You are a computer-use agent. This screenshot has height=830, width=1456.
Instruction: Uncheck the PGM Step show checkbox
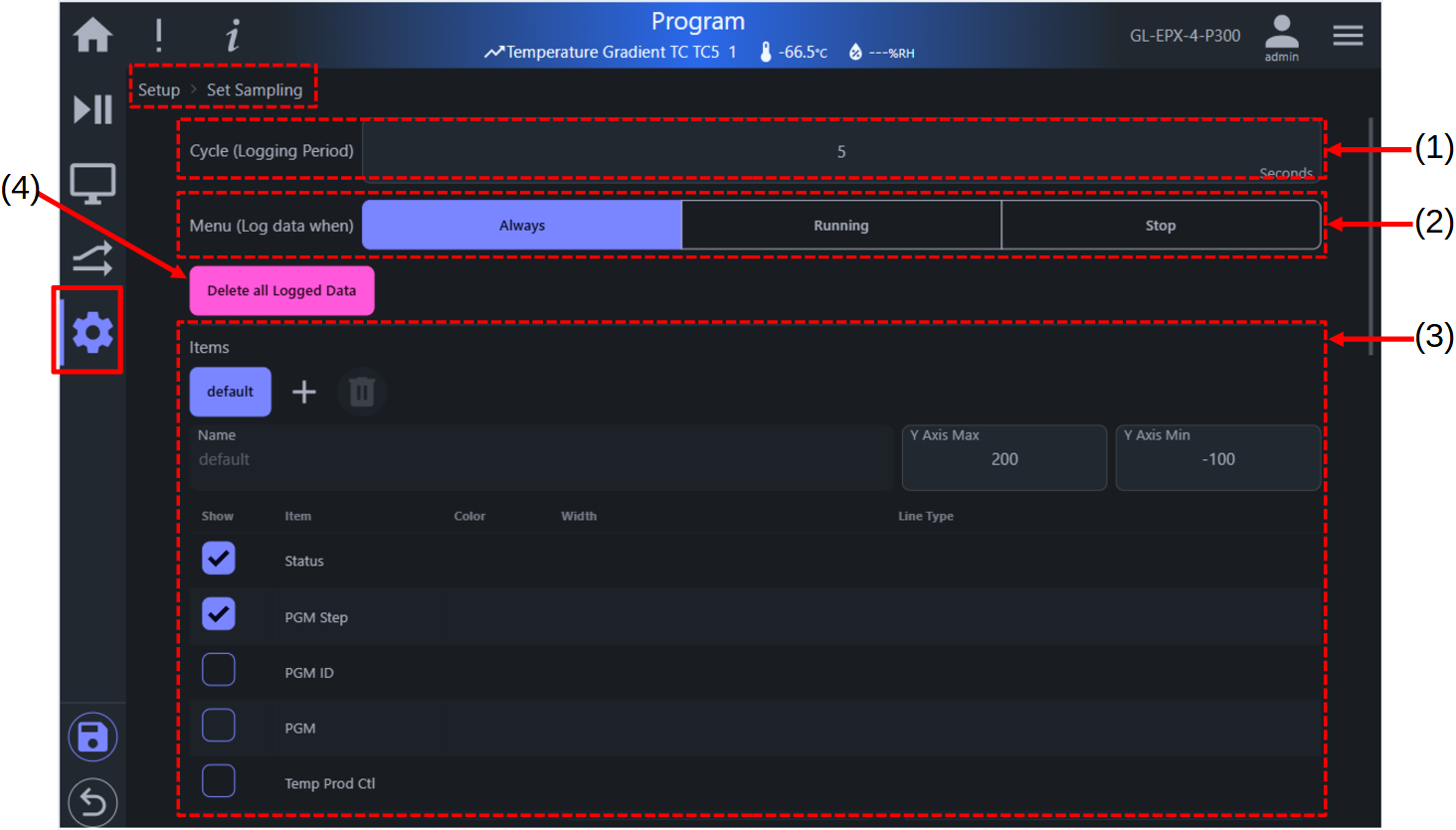click(219, 614)
